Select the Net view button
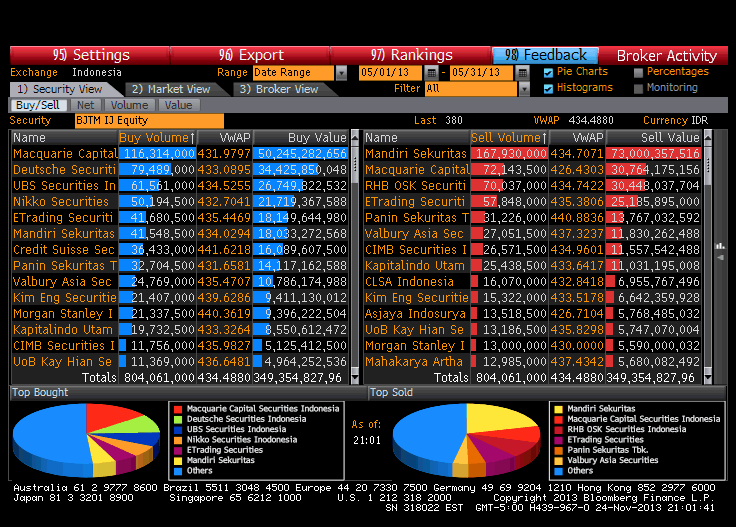Image resolution: width=736 pixels, height=527 pixels. click(x=86, y=105)
